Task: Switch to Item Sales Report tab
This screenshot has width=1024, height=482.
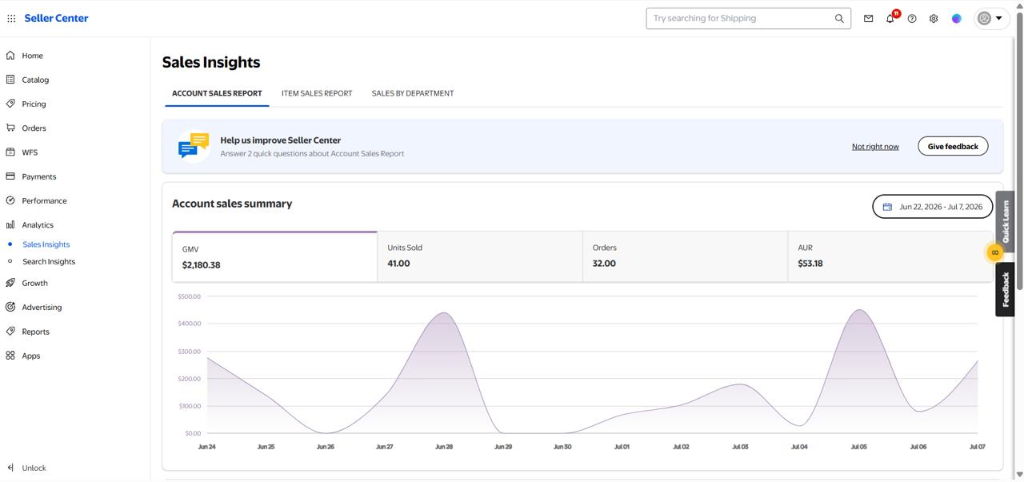Action: click(x=317, y=93)
